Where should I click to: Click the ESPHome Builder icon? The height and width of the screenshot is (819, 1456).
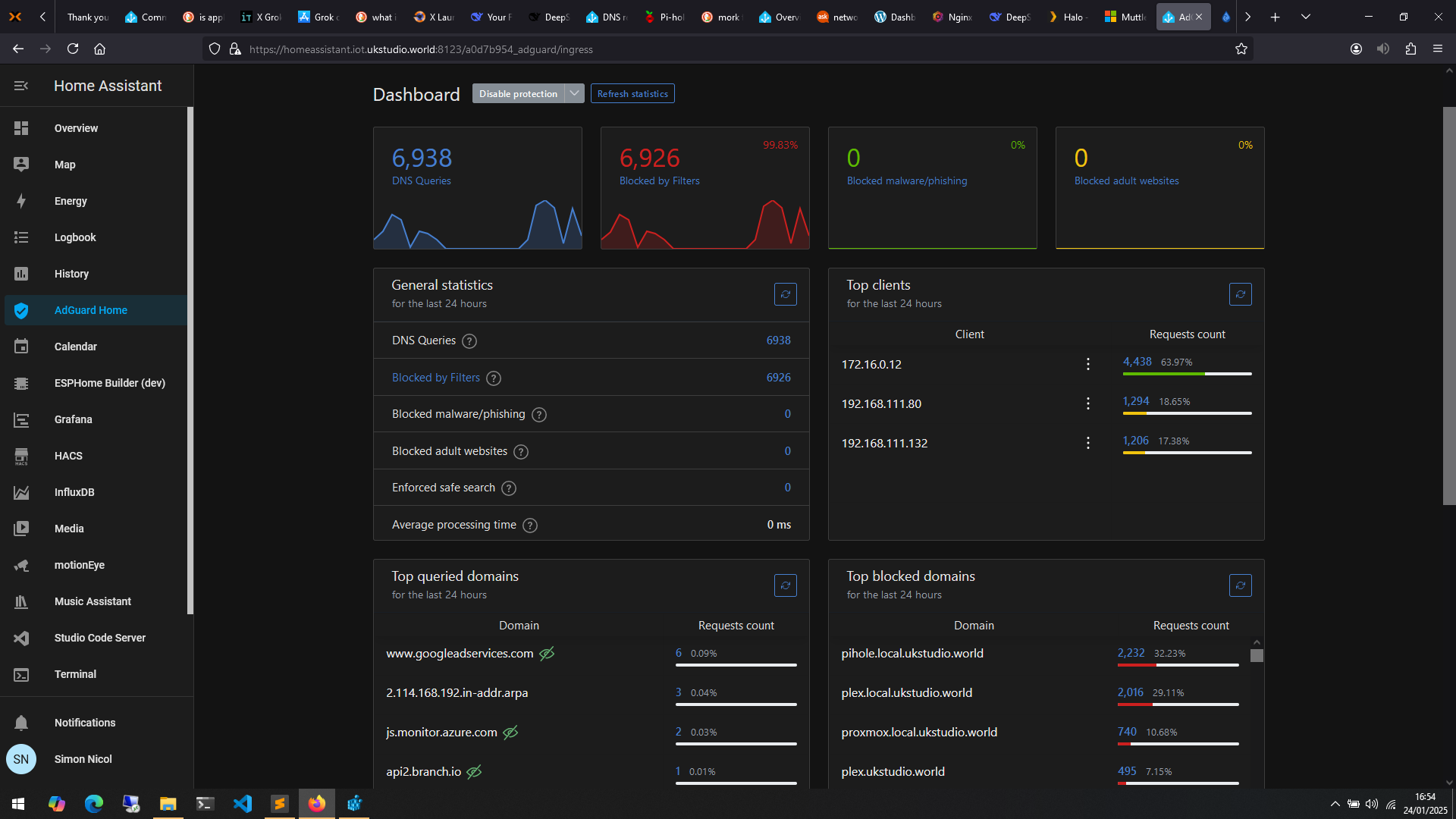pyautogui.click(x=21, y=383)
